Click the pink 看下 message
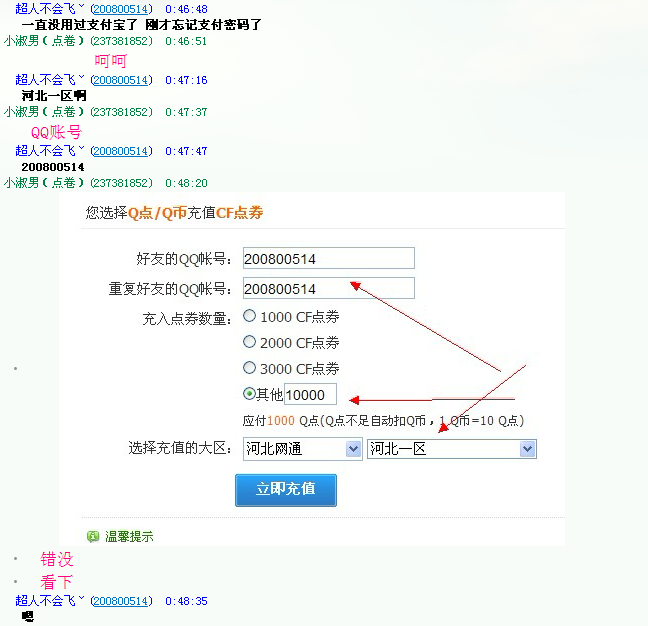The width and height of the screenshot is (648, 626). click(56, 582)
